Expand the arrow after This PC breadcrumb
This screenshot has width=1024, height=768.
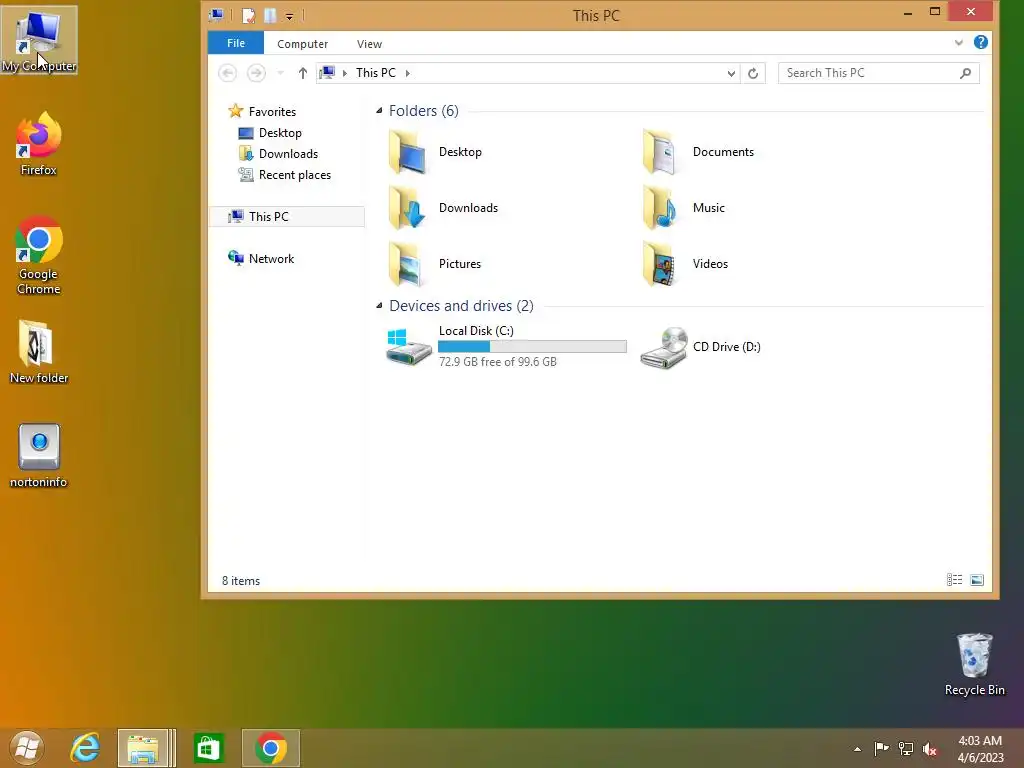[408, 73]
